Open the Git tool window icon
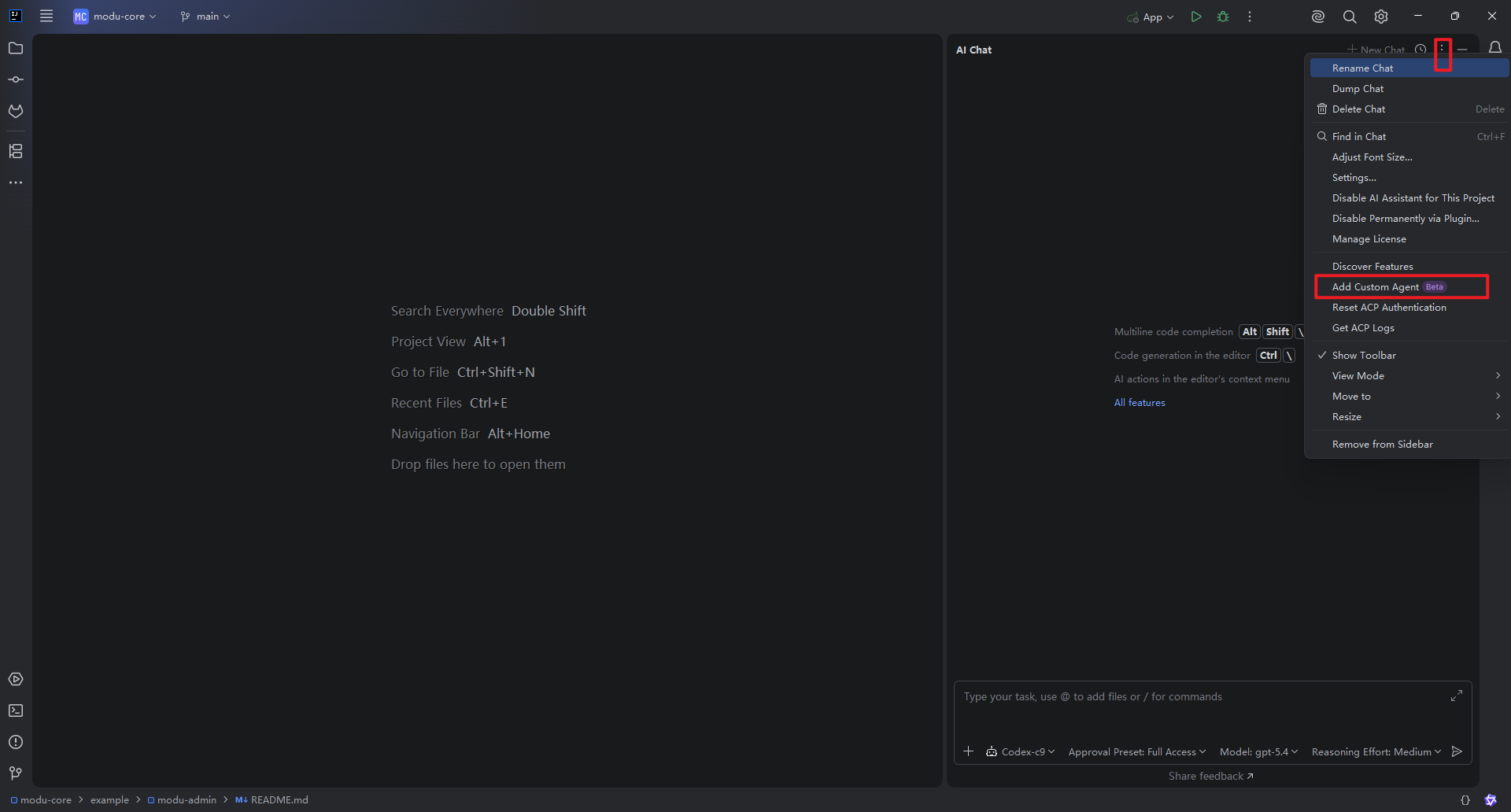 [x=16, y=773]
